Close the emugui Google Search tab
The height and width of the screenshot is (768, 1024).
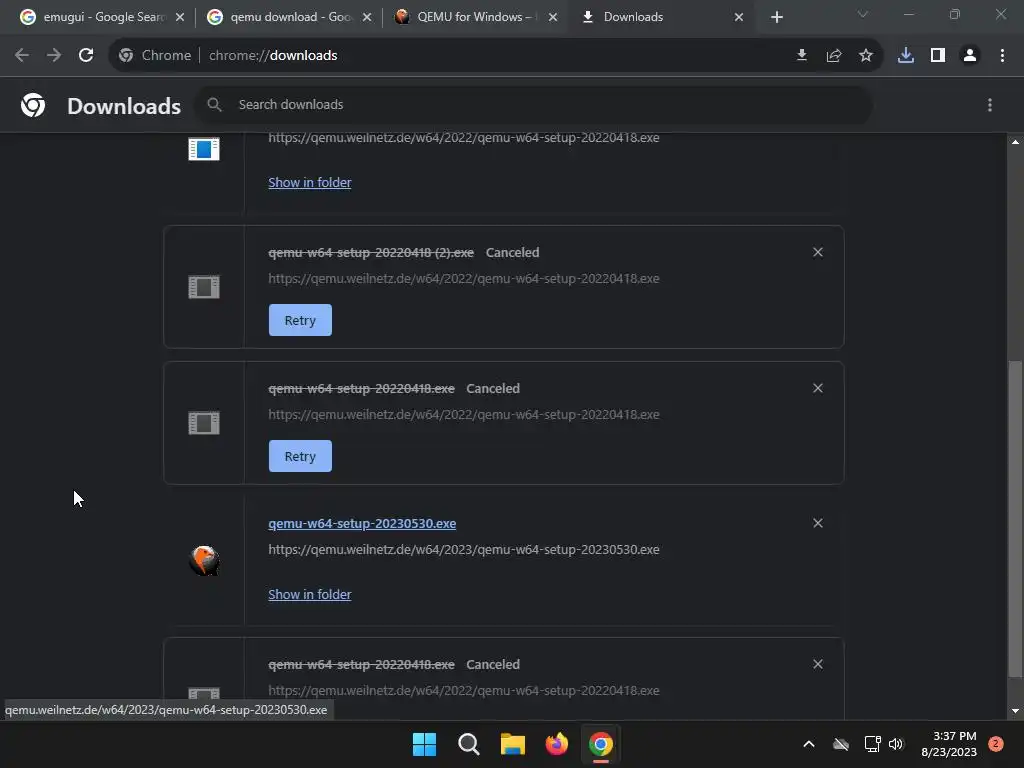(x=180, y=17)
